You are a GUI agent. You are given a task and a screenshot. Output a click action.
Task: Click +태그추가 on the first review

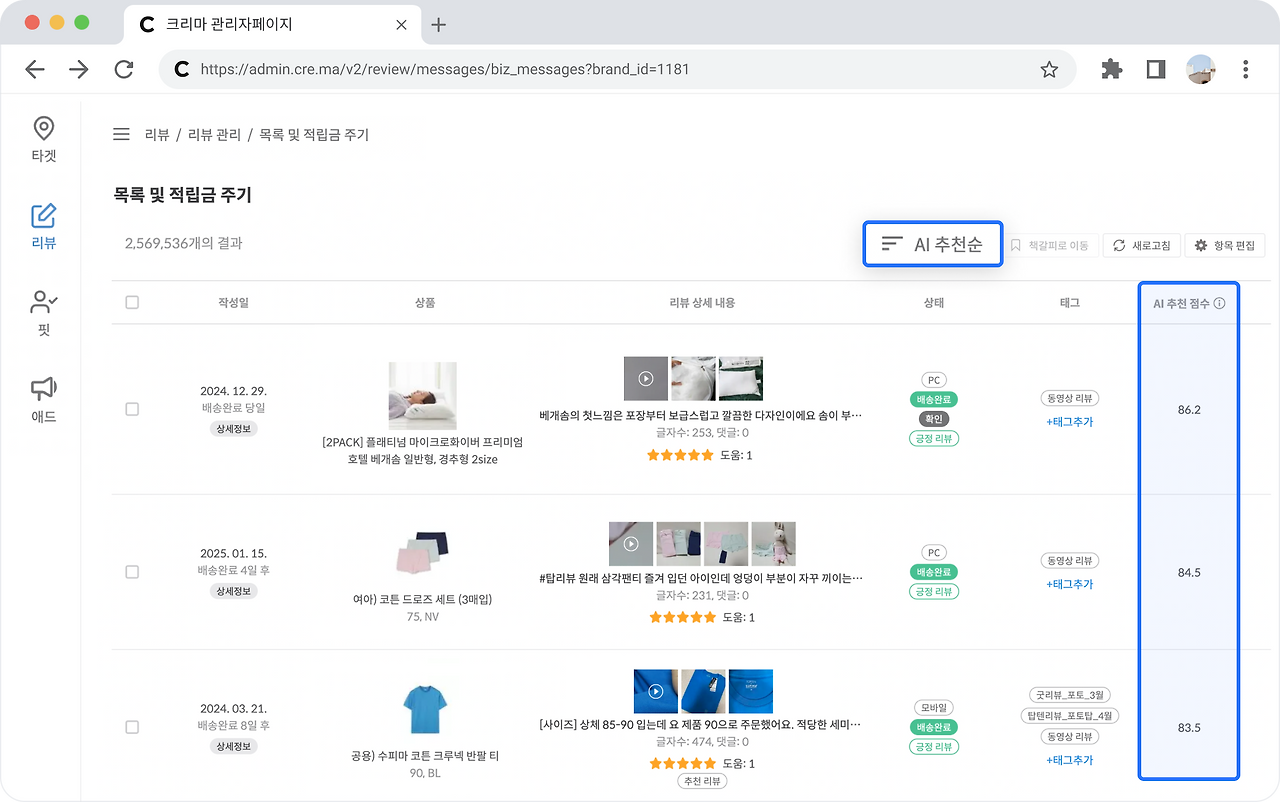(x=1071, y=421)
